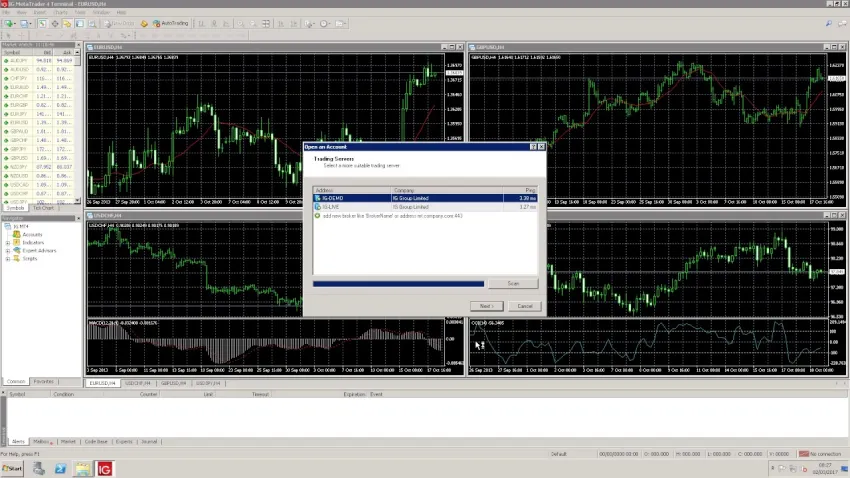This screenshot has width=850, height=478.
Task: Click Cancel in the Open an Account dialog
Action: click(525, 306)
